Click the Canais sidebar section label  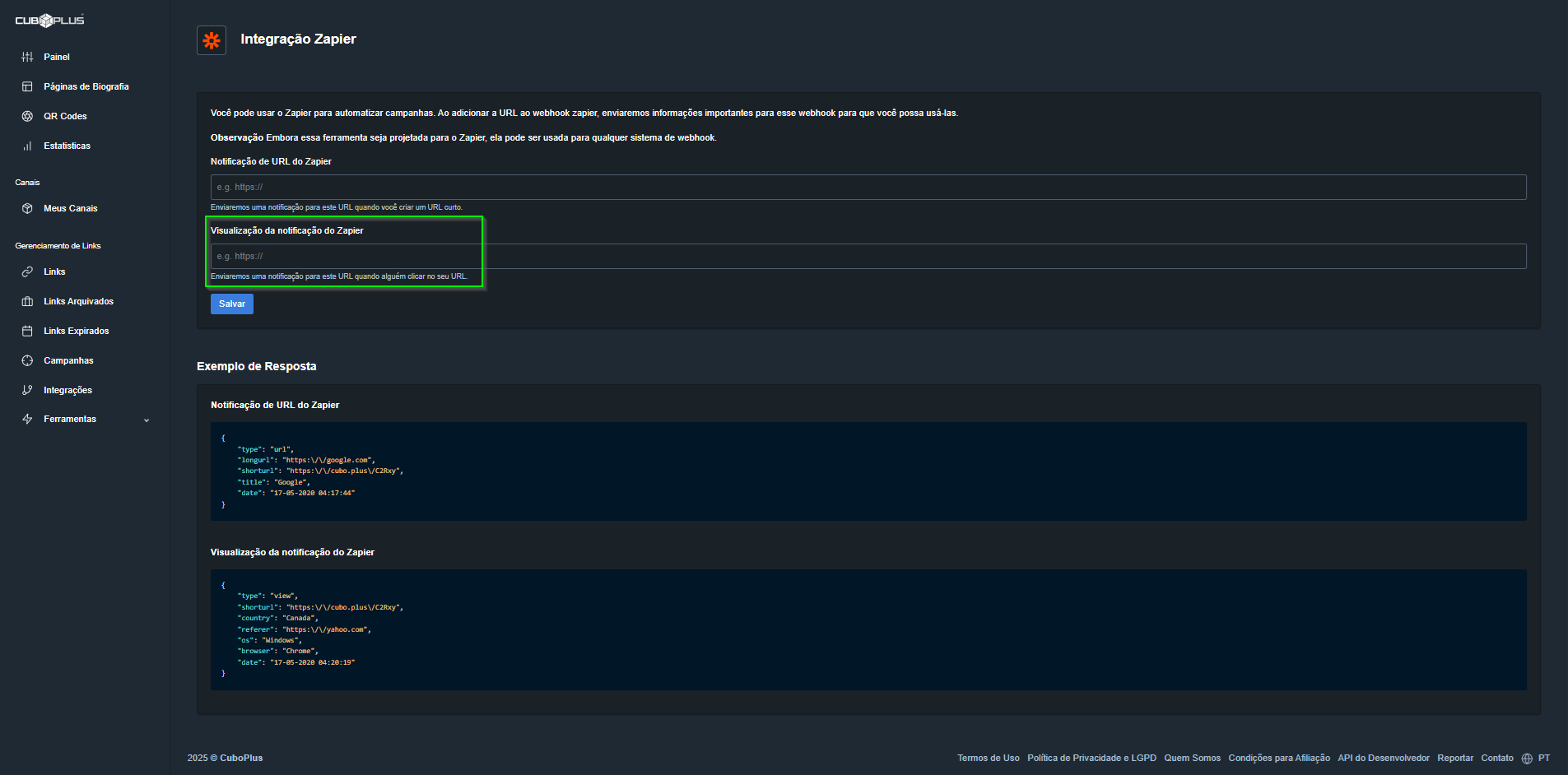[27, 183]
